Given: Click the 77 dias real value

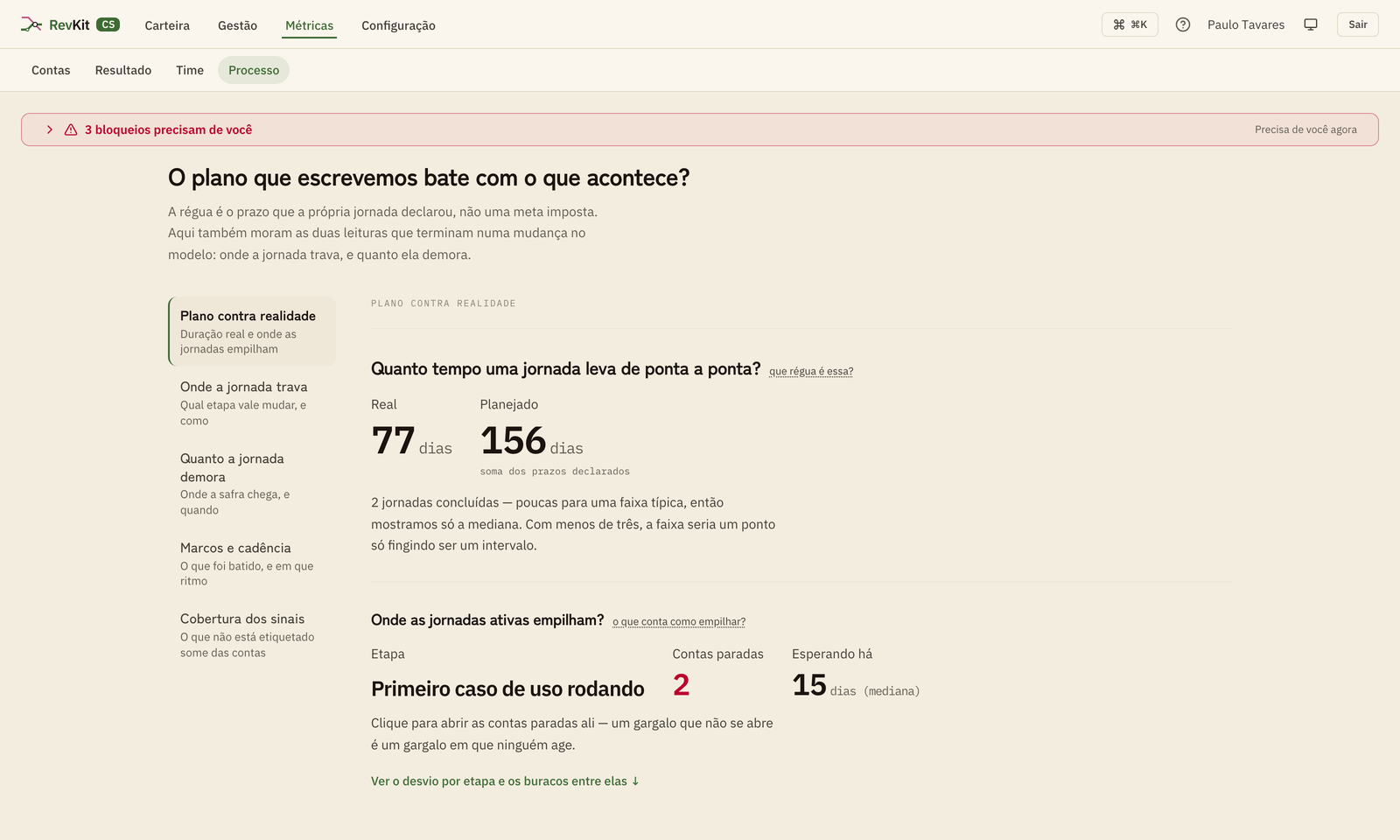Looking at the screenshot, I should click(x=411, y=441).
